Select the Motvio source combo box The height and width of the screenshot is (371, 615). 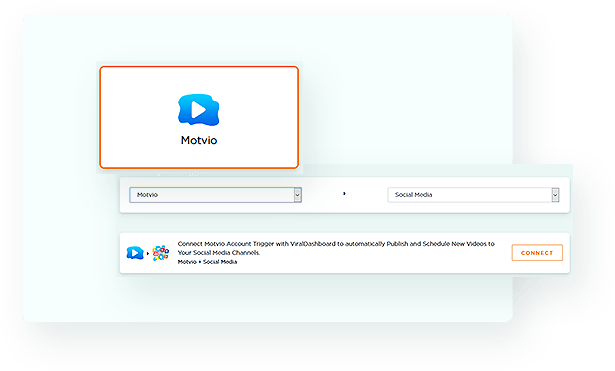pos(215,195)
